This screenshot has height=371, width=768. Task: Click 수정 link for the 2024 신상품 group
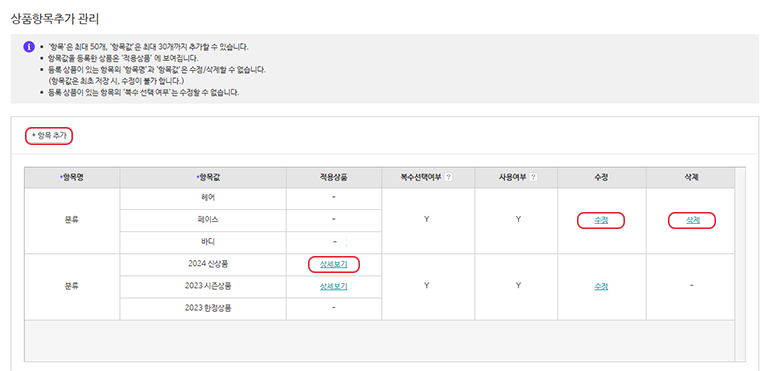click(601, 287)
